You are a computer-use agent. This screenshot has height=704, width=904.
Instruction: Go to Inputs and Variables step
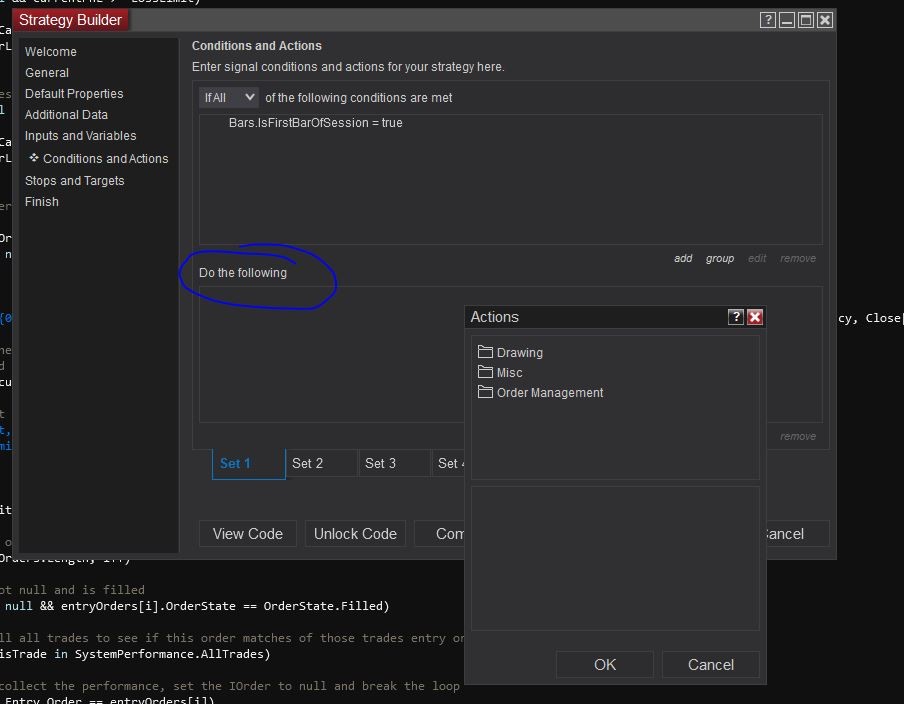point(81,135)
